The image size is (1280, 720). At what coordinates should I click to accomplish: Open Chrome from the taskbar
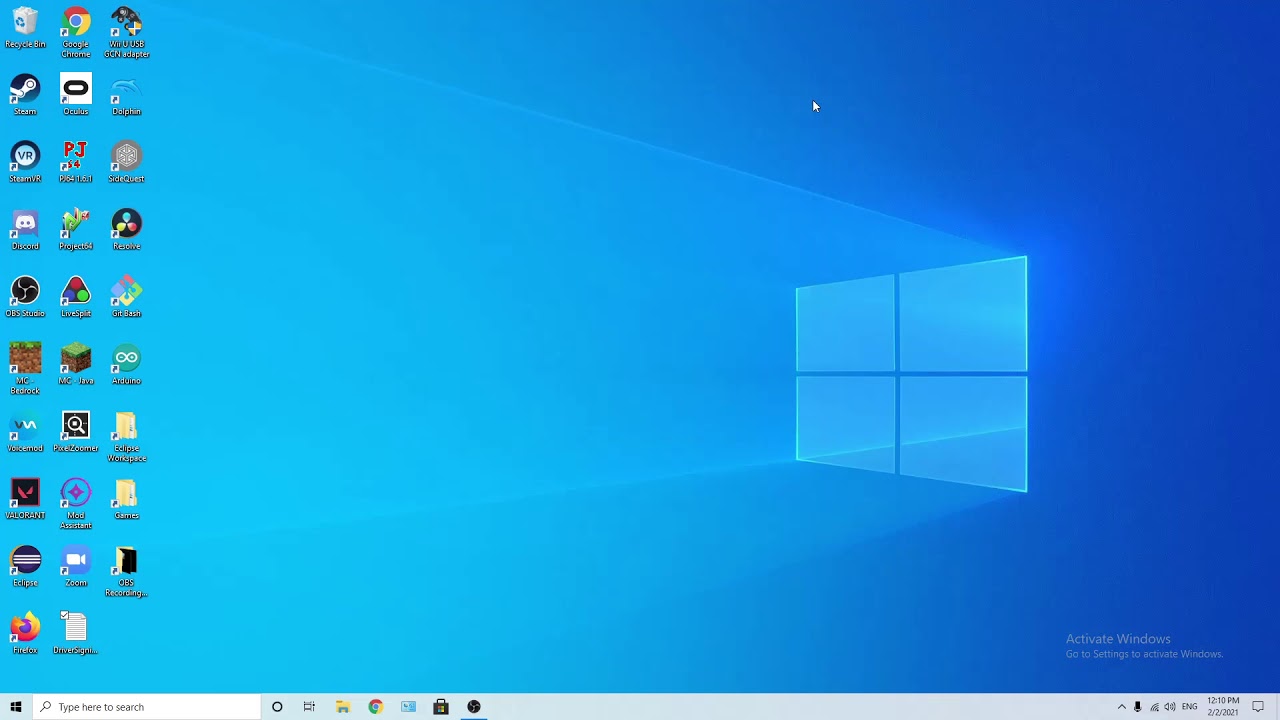(375, 707)
